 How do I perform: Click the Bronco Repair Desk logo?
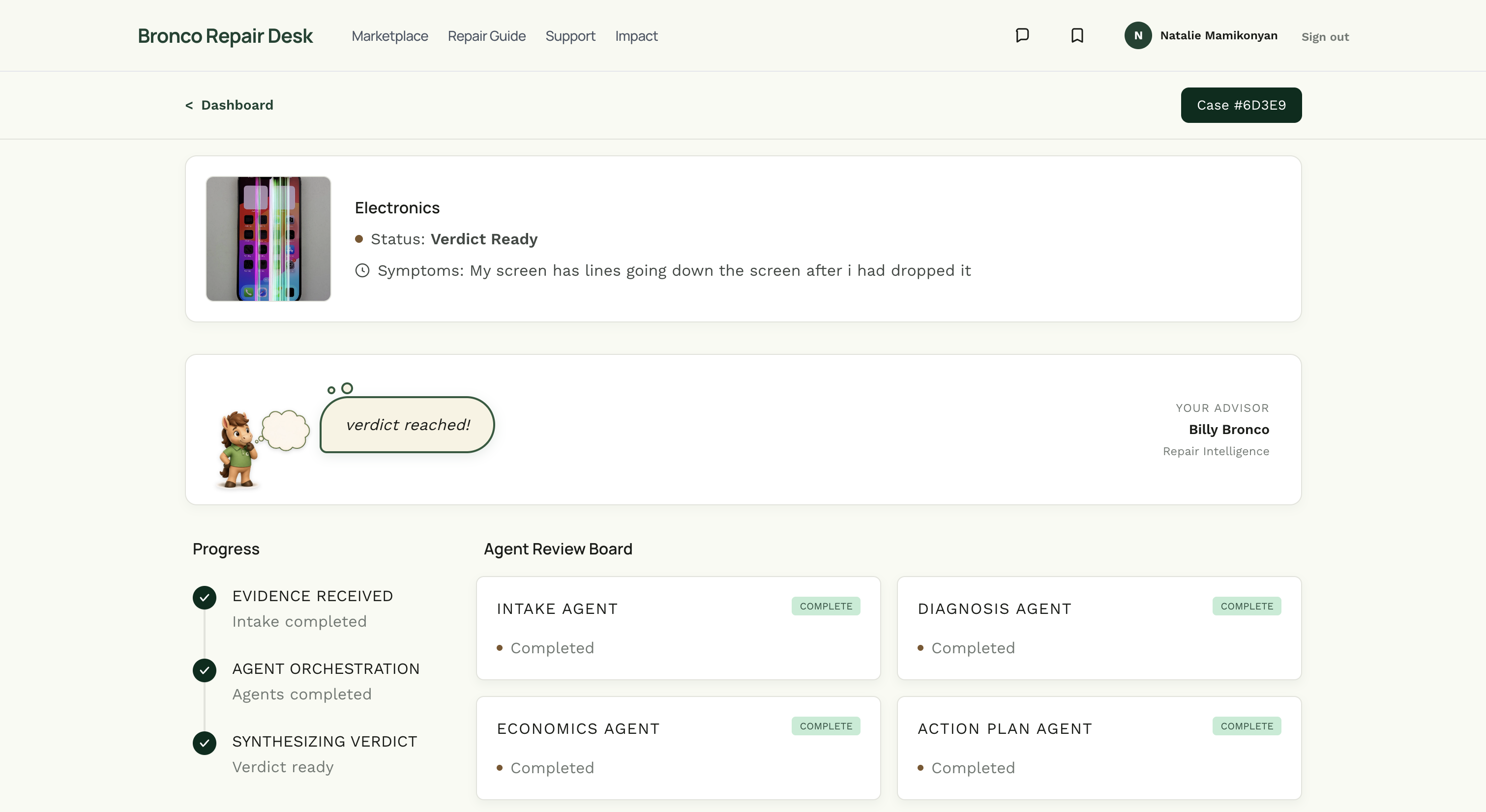point(225,36)
